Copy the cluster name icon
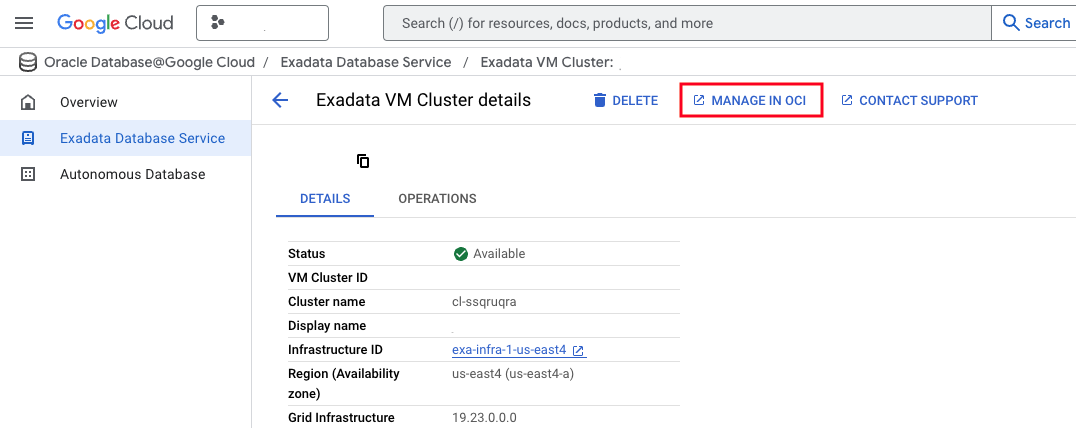This screenshot has width=1076, height=428. point(363,161)
